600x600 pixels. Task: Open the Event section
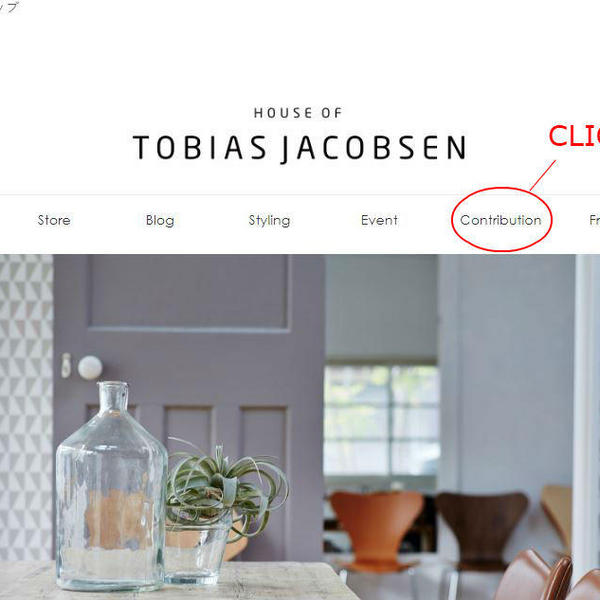(379, 220)
